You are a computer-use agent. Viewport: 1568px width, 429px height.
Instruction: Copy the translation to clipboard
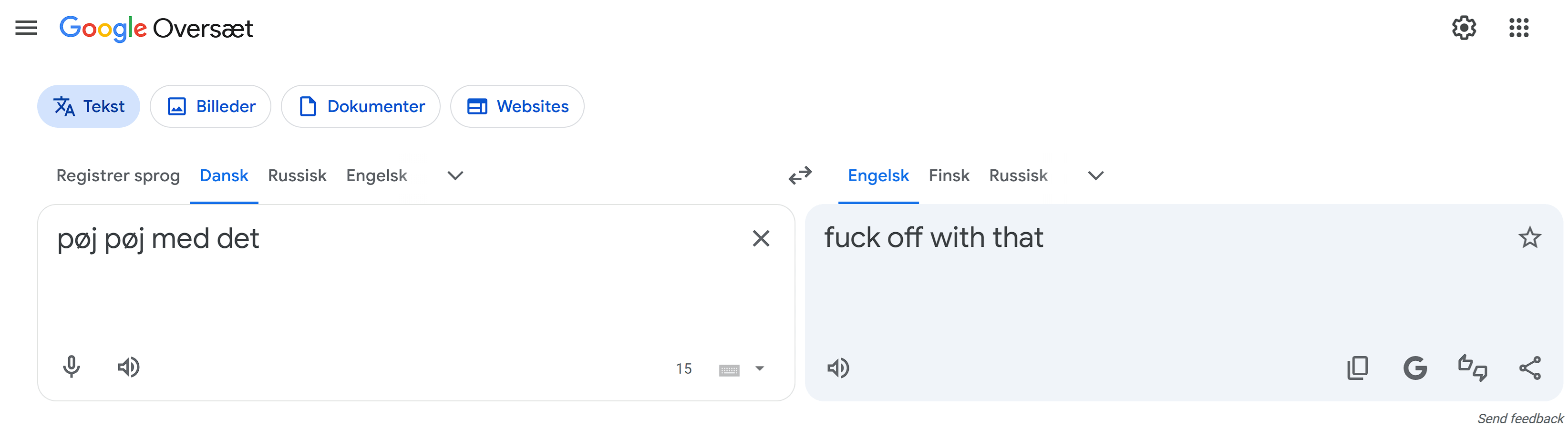[1357, 368]
